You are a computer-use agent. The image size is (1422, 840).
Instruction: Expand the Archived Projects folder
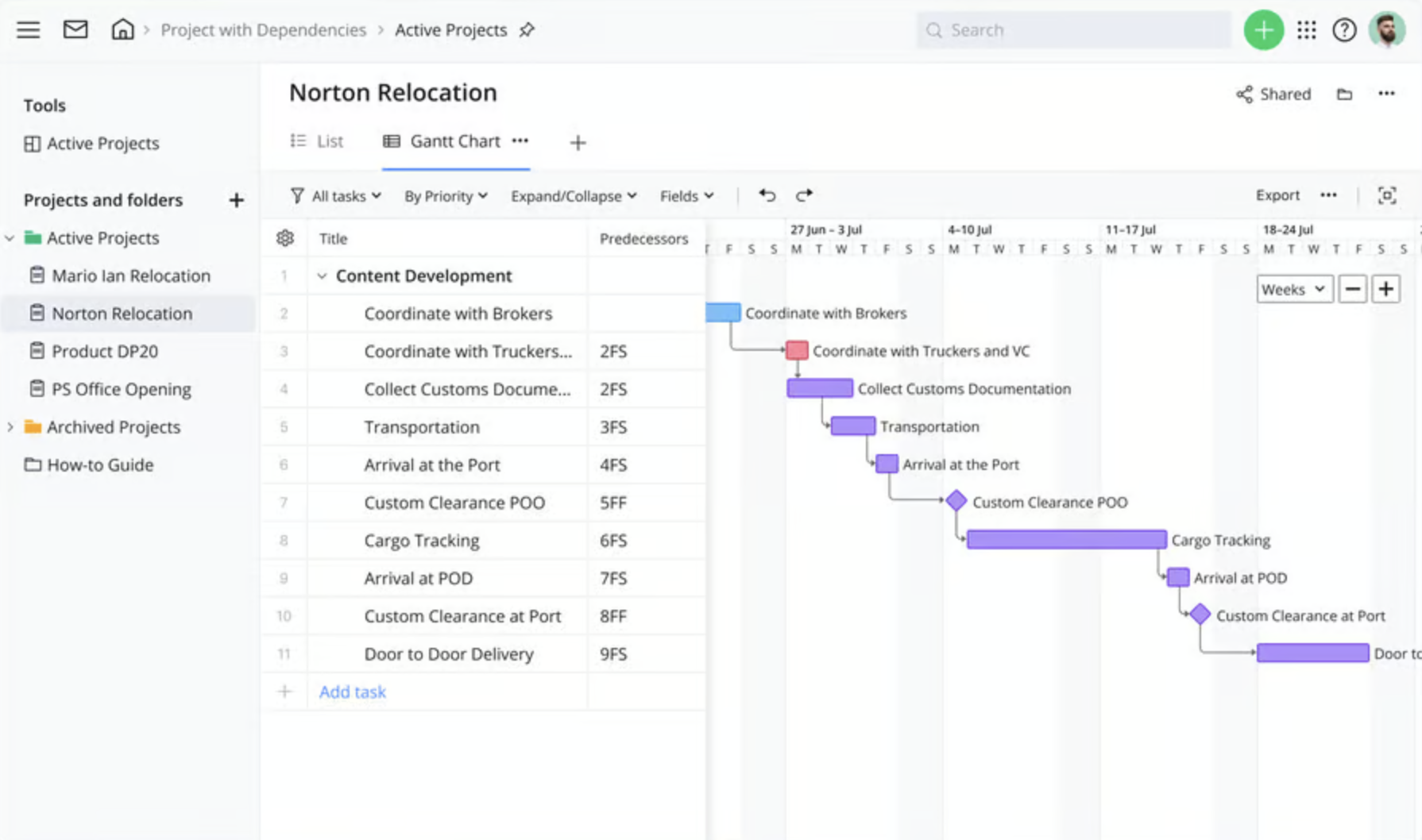(x=10, y=426)
